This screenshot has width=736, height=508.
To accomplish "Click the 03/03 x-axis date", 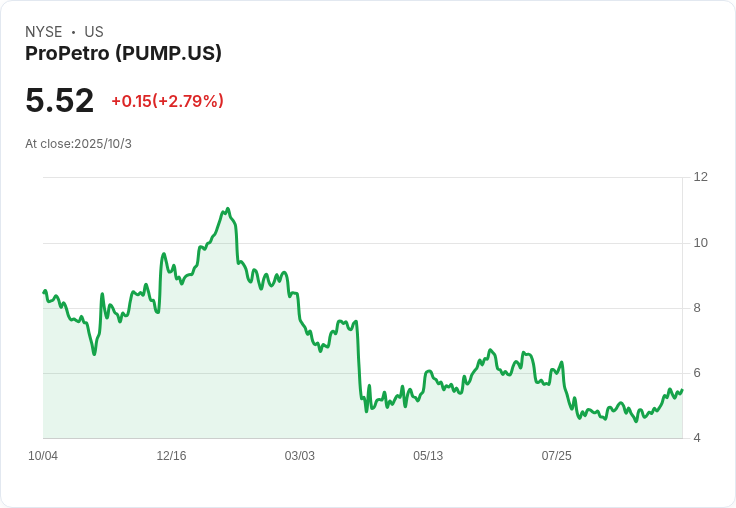I will click(299, 456).
